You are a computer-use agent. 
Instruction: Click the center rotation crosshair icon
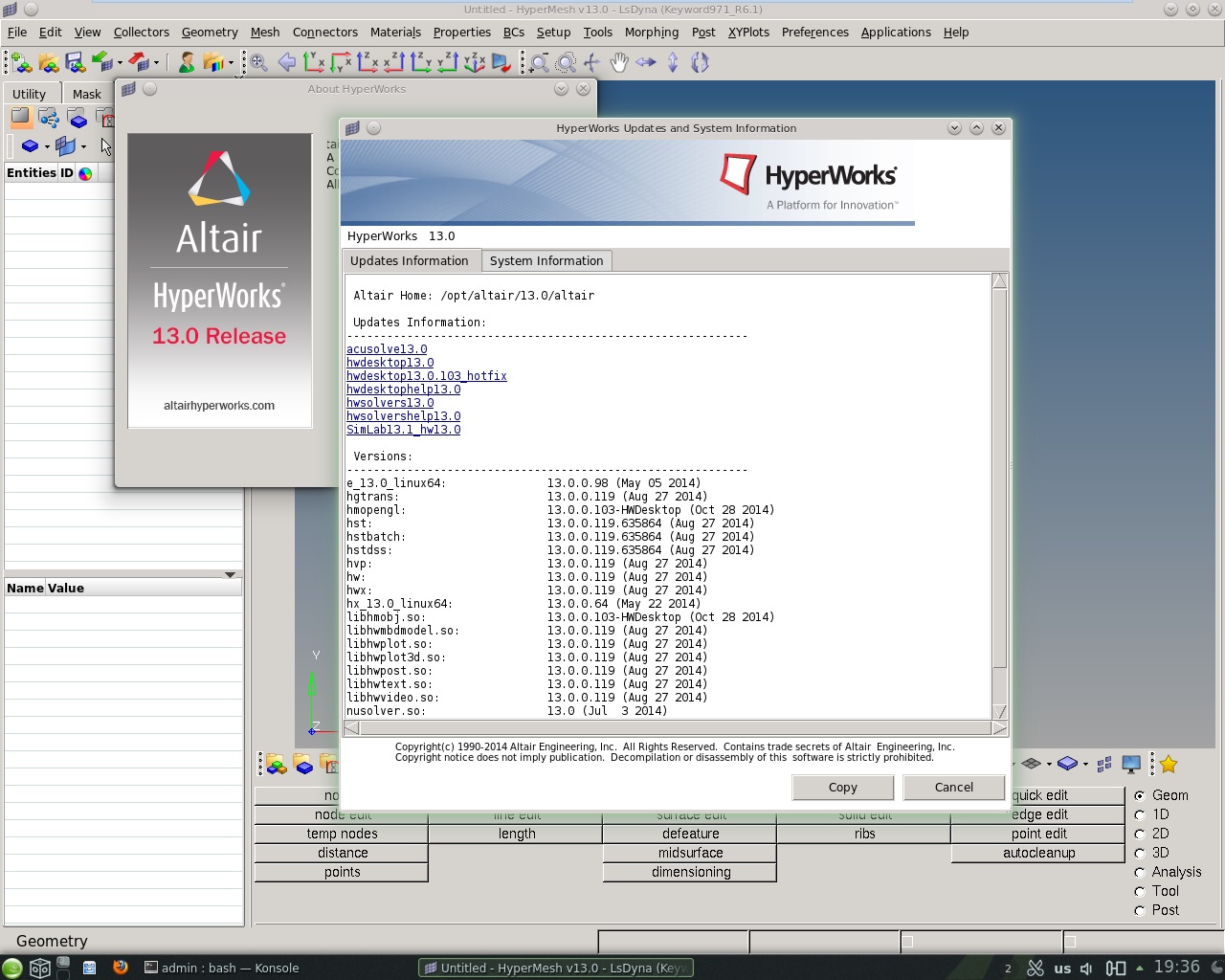(x=592, y=63)
